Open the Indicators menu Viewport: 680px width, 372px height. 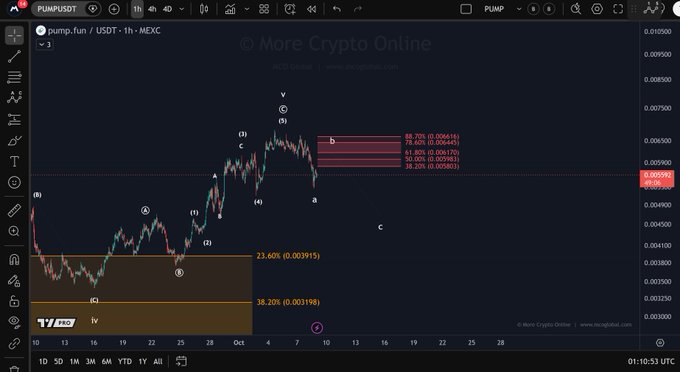click(x=230, y=9)
